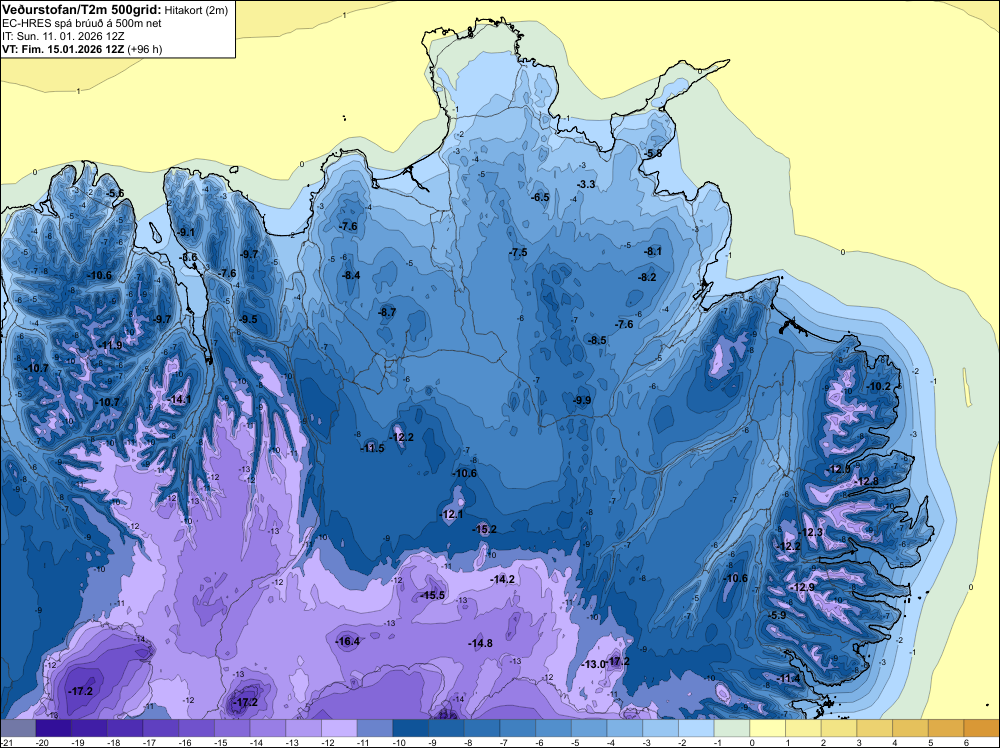Click the -5.6 temperature value on the map

[x=115, y=193]
